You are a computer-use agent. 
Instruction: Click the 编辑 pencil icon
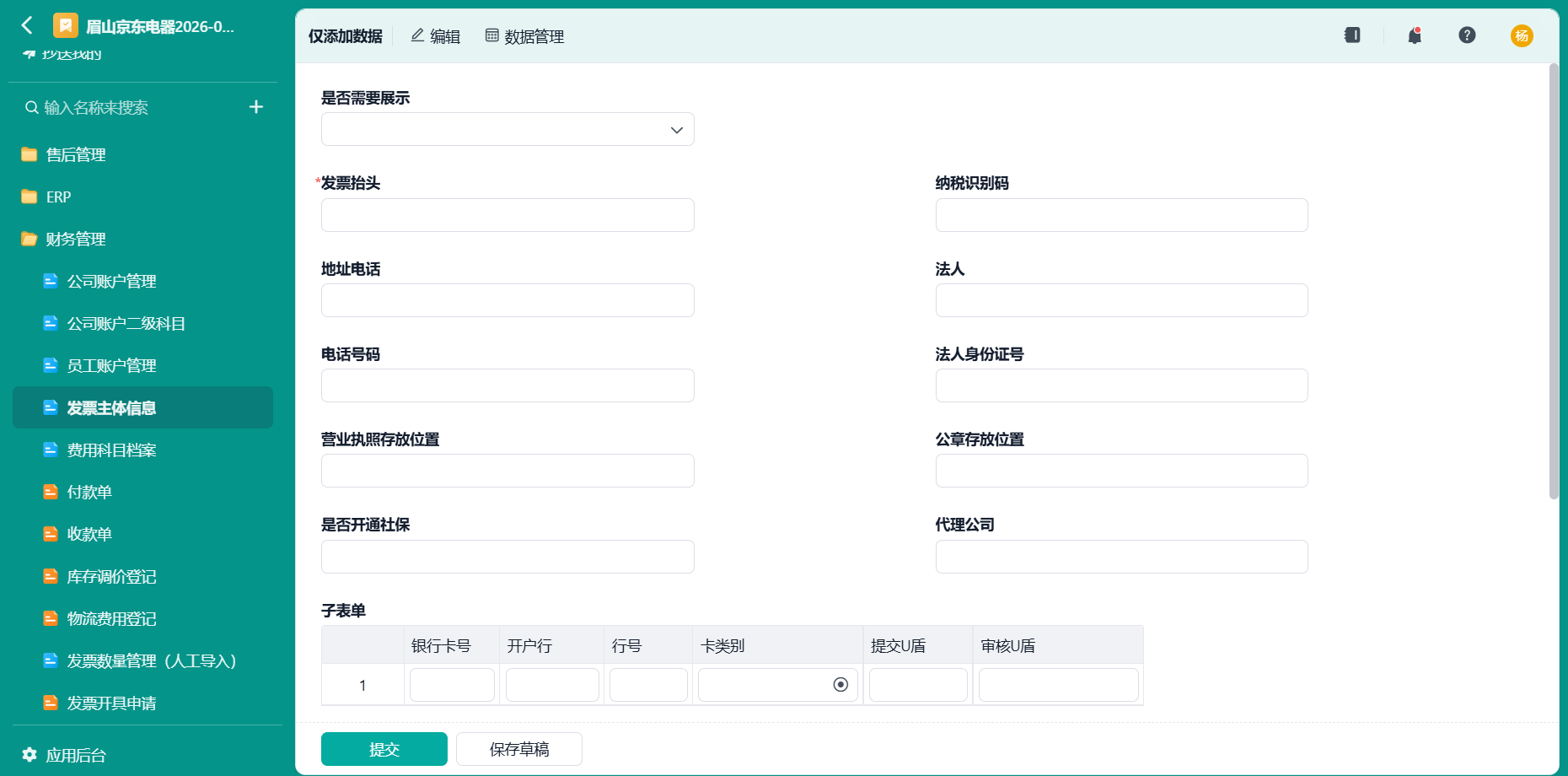tap(417, 35)
